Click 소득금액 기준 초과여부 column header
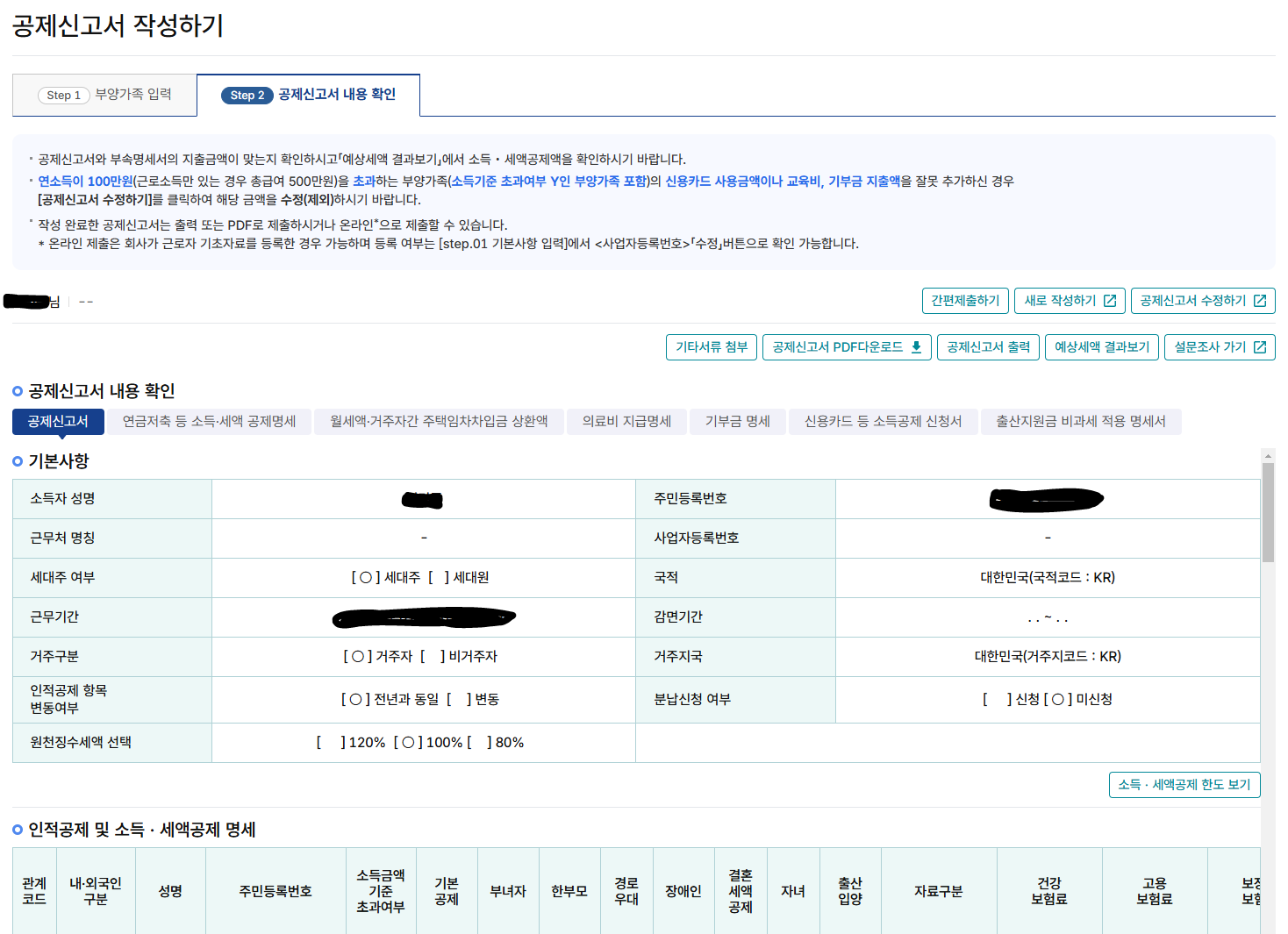This screenshot has height=934, width=1288. coord(381,891)
